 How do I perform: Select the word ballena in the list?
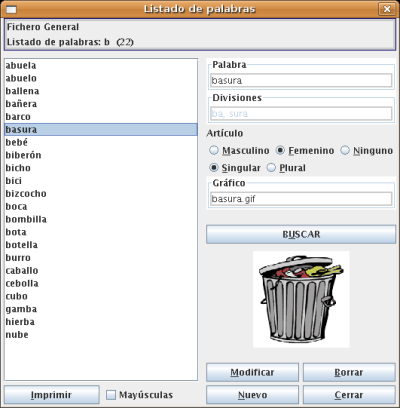pos(101,91)
